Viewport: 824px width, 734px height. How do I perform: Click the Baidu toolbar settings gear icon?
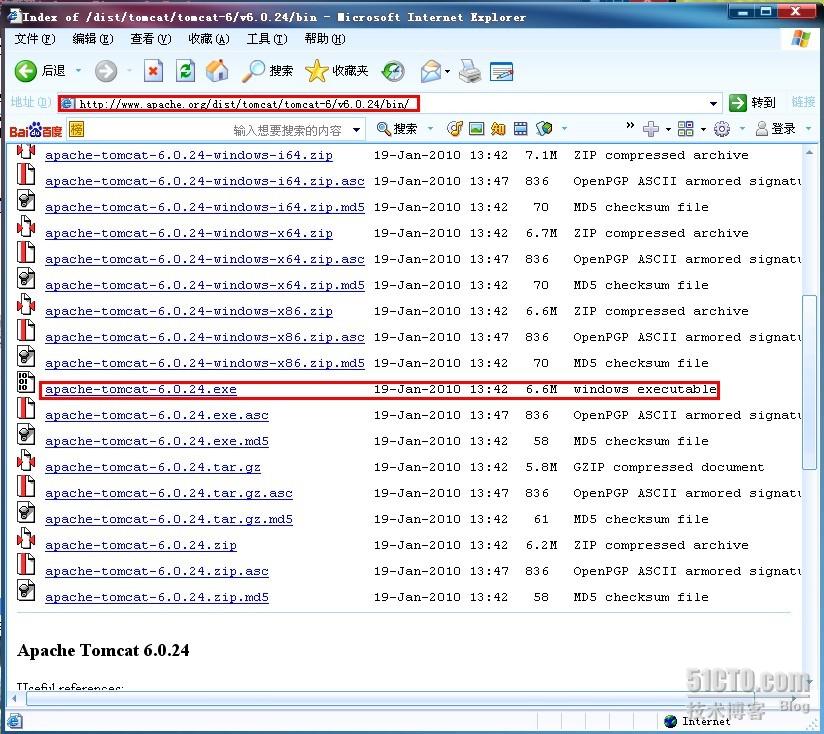coord(722,129)
